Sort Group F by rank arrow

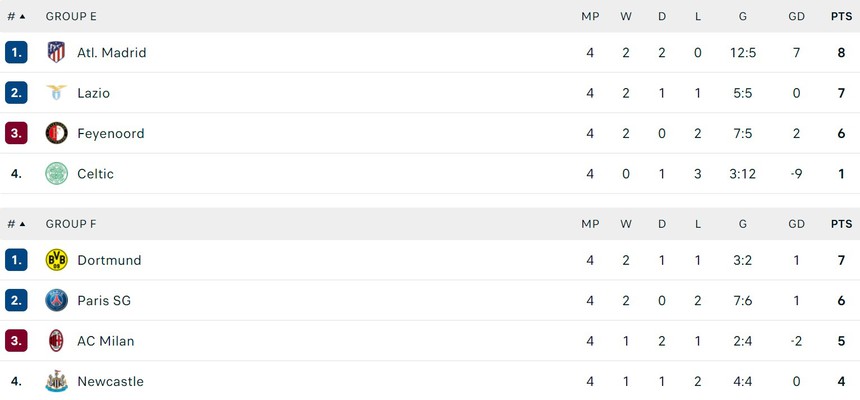(x=22, y=224)
